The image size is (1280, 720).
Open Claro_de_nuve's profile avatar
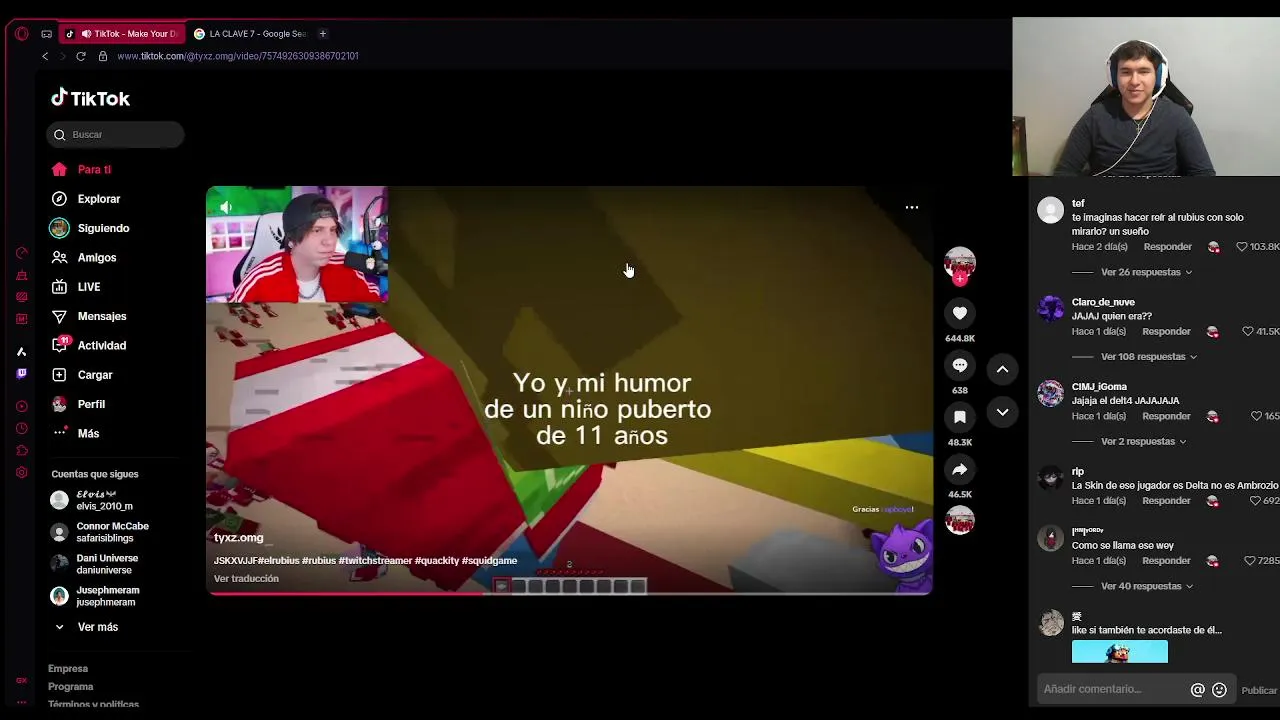[x=1050, y=308]
